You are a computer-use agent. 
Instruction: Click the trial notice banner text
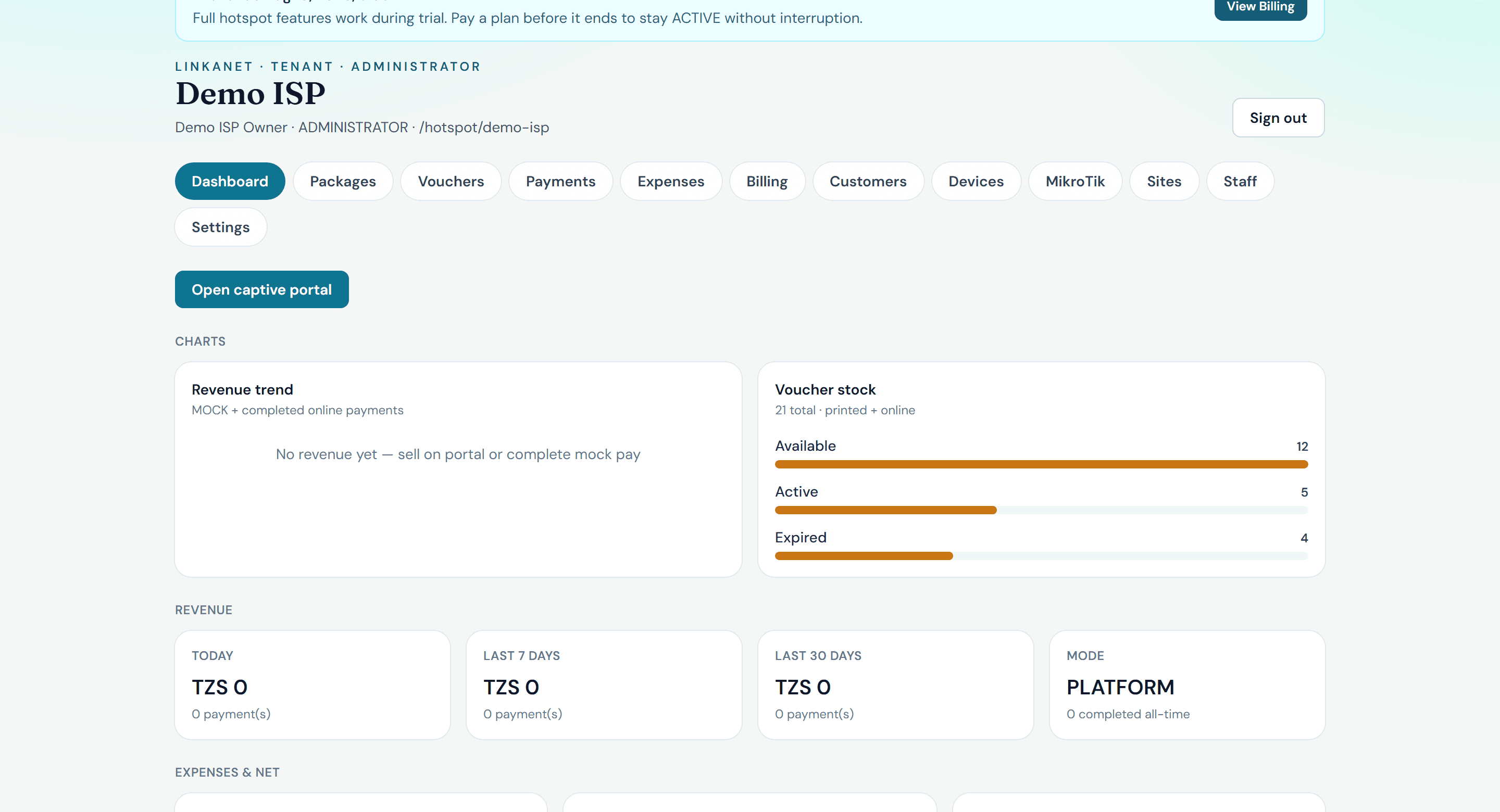pyautogui.click(x=528, y=18)
